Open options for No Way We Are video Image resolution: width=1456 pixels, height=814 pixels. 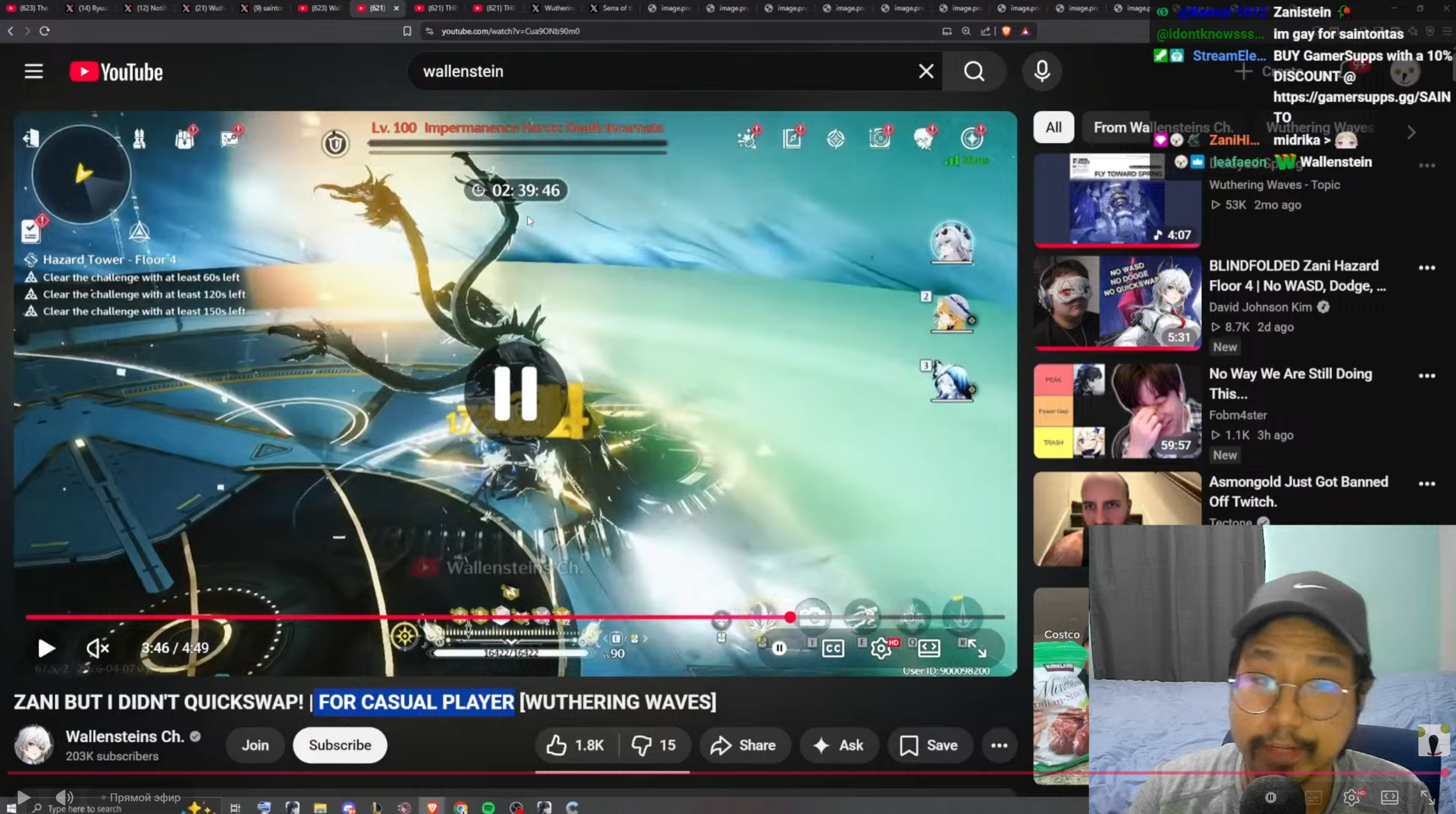pyautogui.click(x=1427, y=376)
